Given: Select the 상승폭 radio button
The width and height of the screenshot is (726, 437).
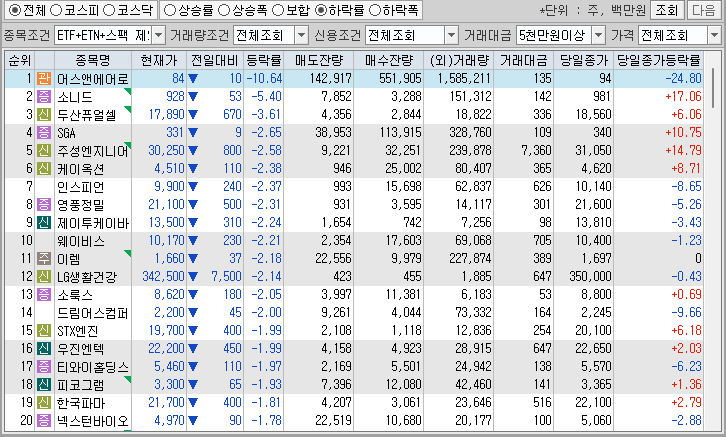Looking at the screenshot, I should click(224, 10).
